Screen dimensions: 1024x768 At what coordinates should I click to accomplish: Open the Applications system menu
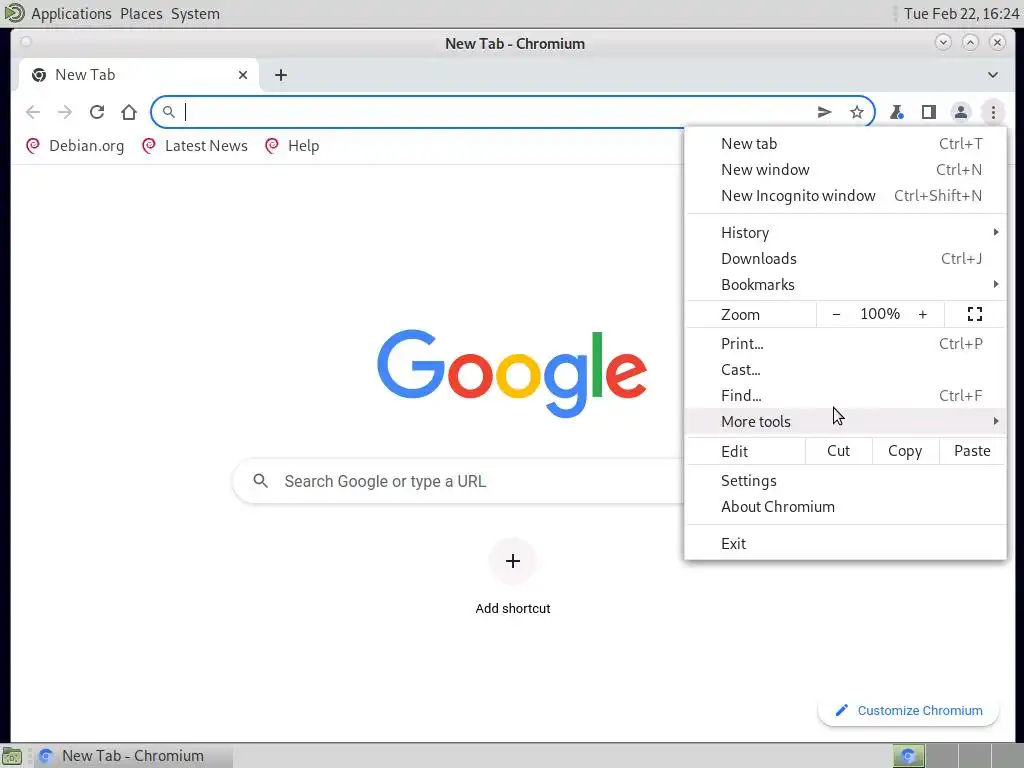click(x=71, y=14)
